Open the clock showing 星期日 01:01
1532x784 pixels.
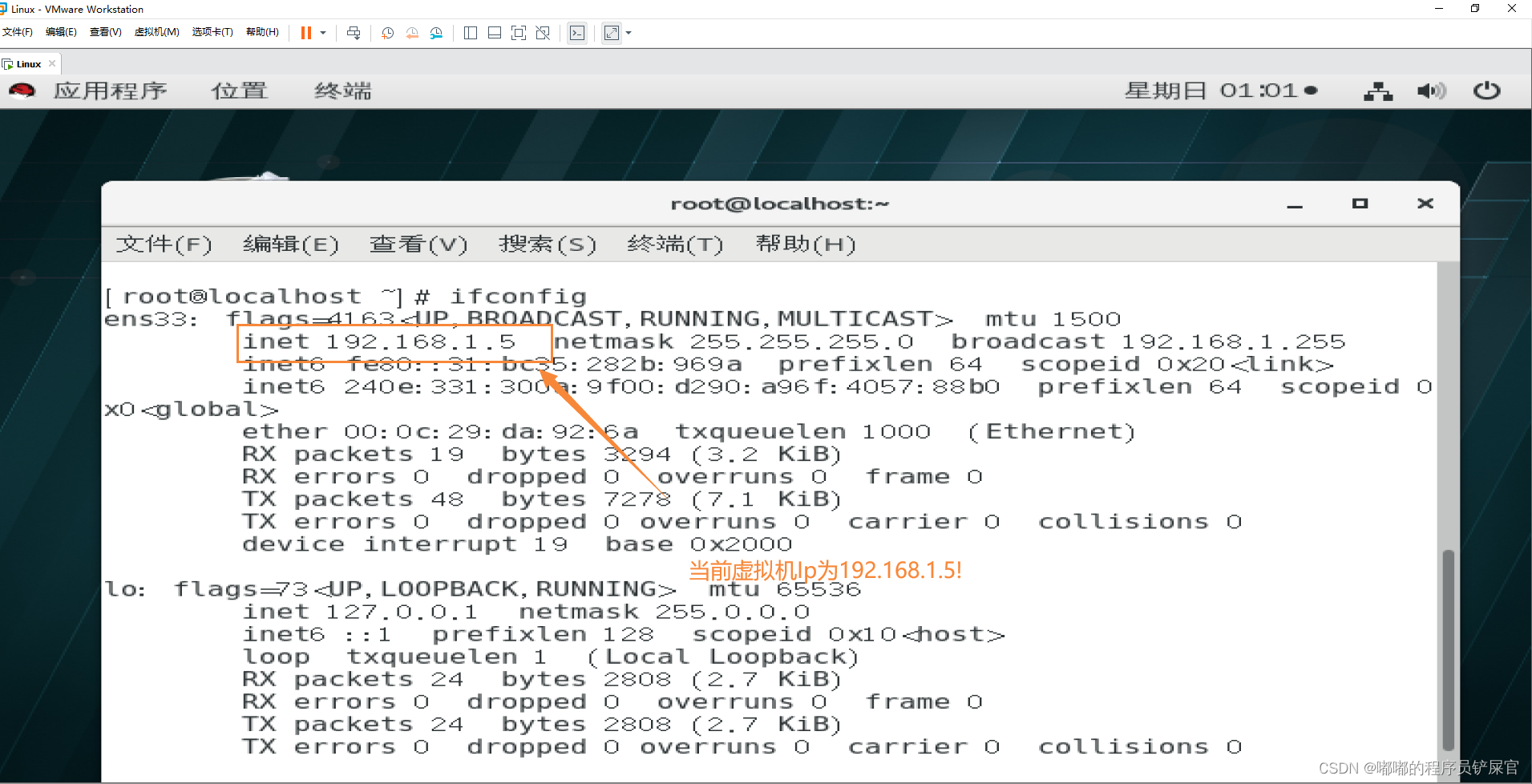(x=1221, y=91)
